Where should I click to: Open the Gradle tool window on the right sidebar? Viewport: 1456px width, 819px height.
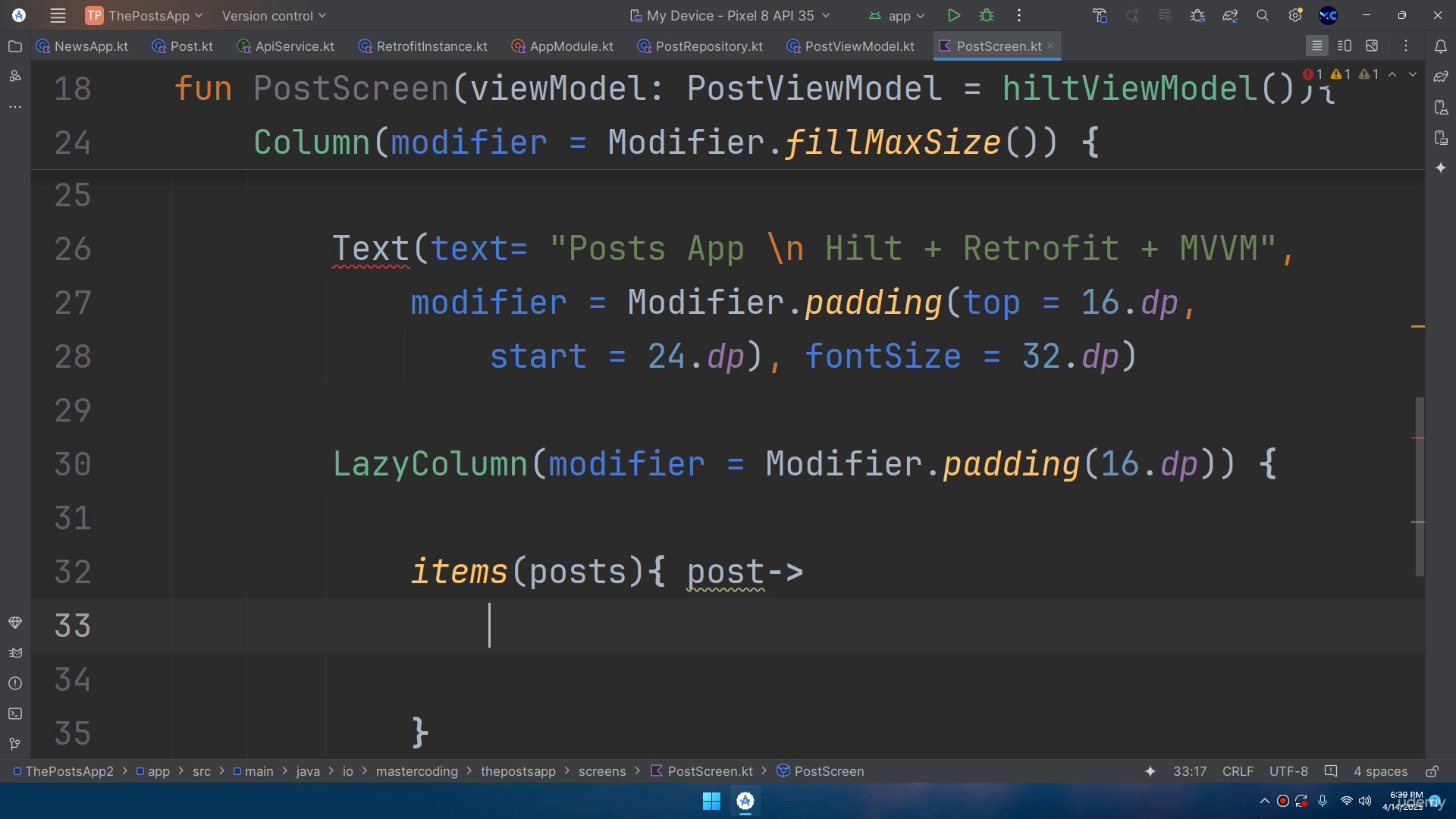pyautogui.click(x=1441, y=77)
